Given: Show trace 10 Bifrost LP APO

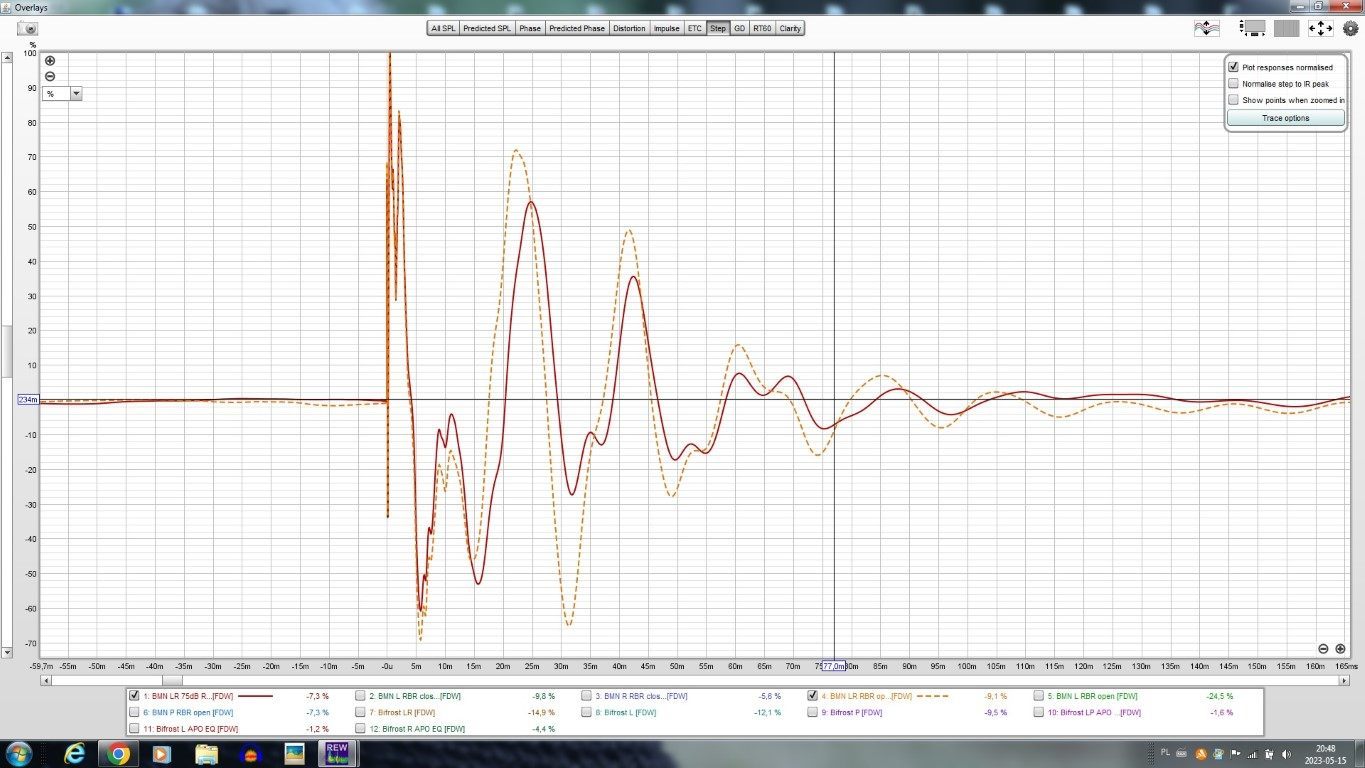Looking at the screenshot, I should tap(1039, 712).
